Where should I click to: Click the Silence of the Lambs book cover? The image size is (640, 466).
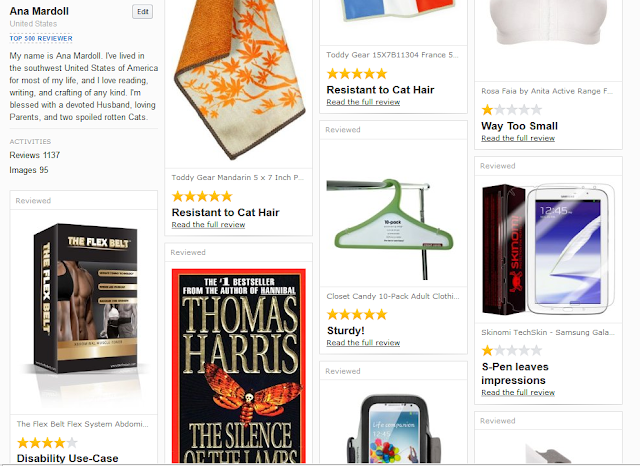239,366
